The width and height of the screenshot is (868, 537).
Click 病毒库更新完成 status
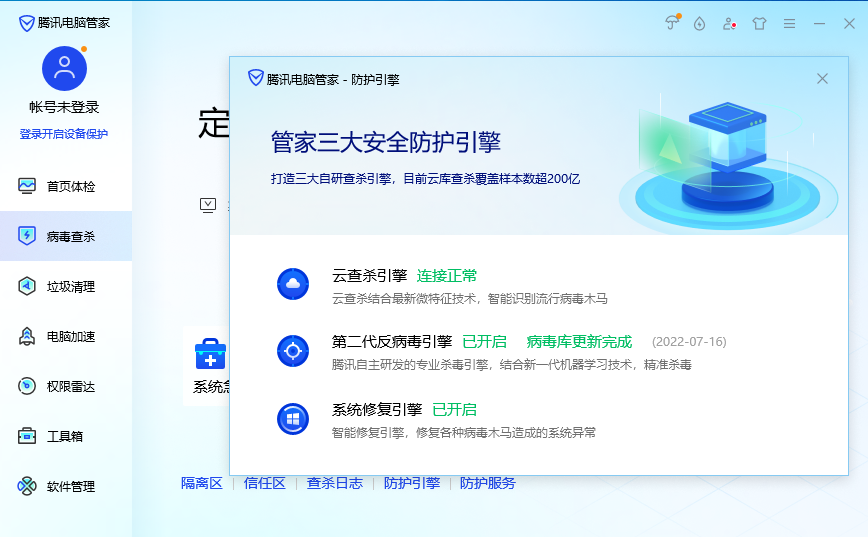point(579,342)
